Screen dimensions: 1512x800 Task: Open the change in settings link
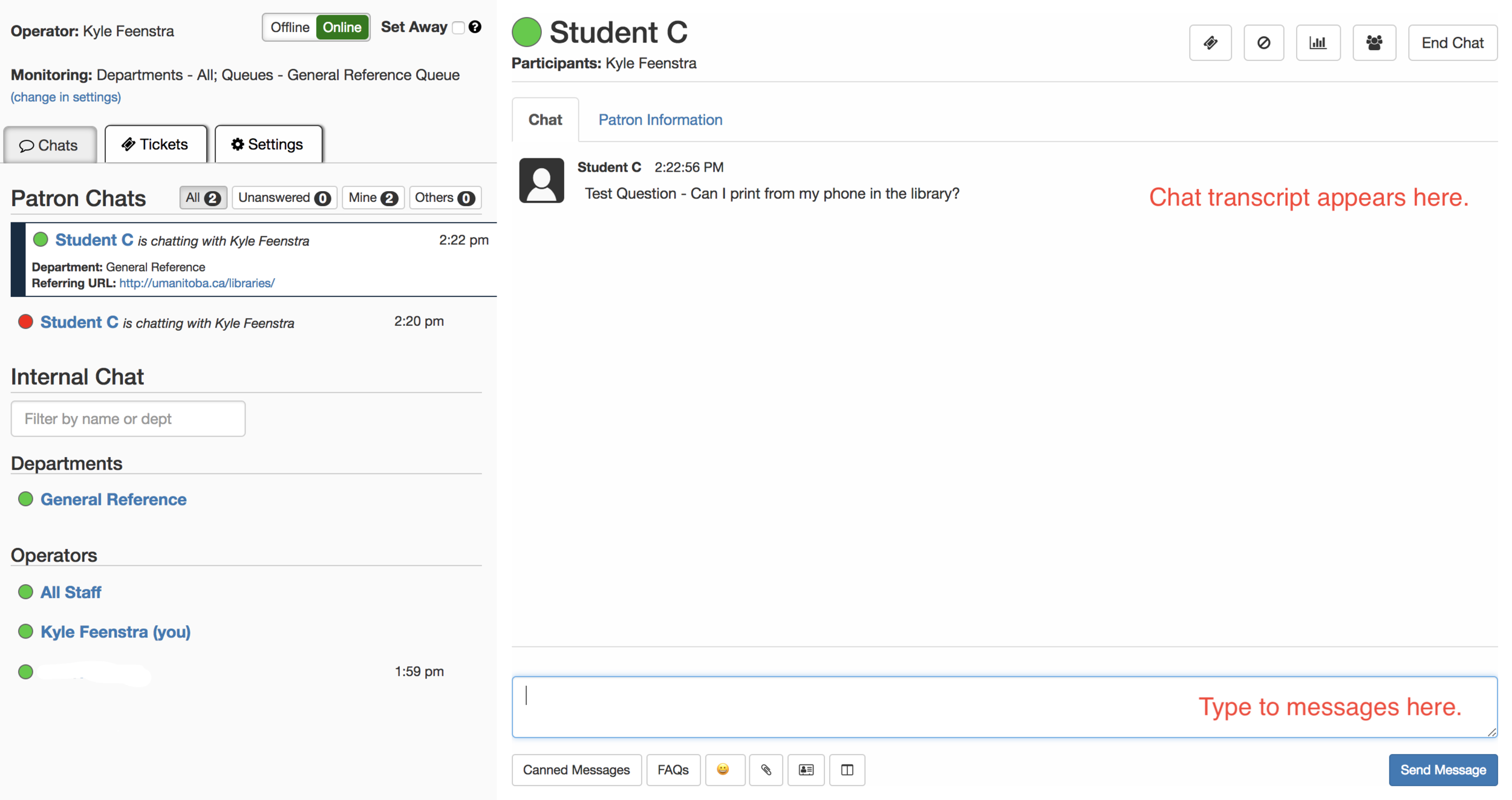[x=66, y=97]
